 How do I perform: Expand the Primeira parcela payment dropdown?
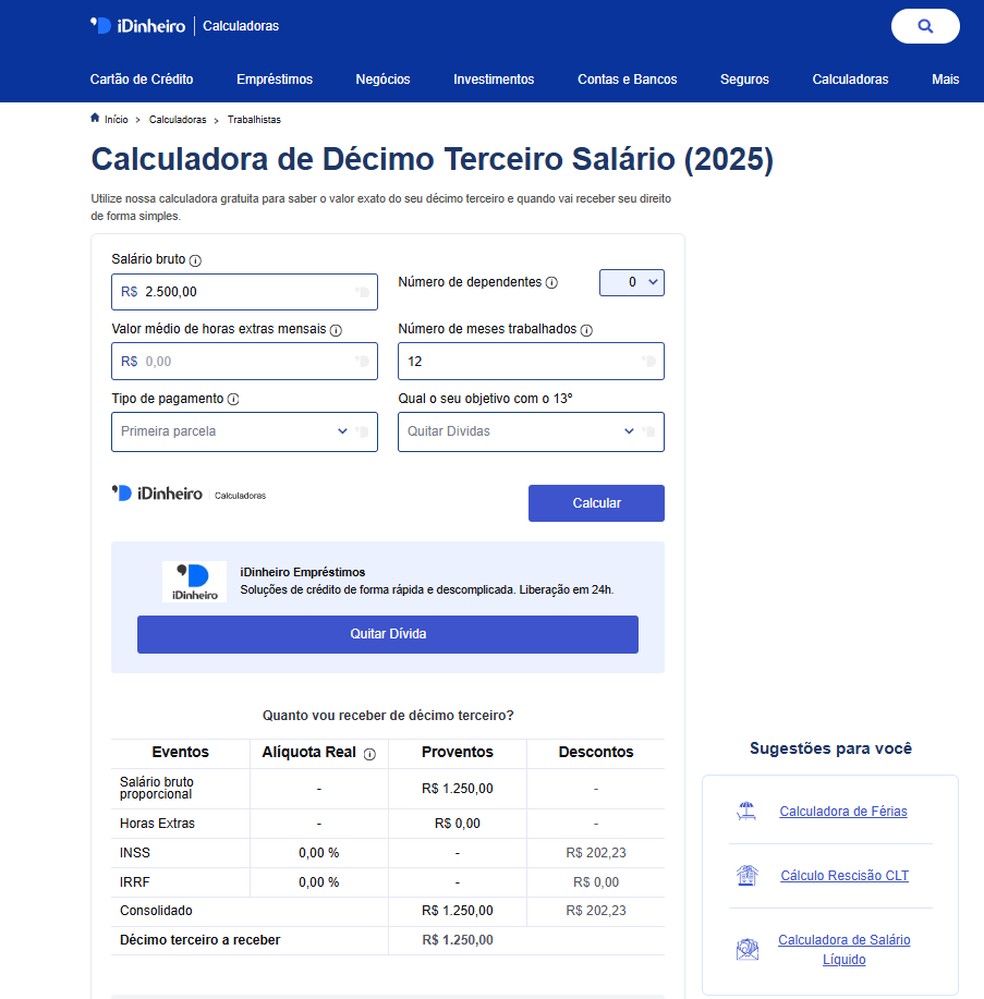click(244, 431)
